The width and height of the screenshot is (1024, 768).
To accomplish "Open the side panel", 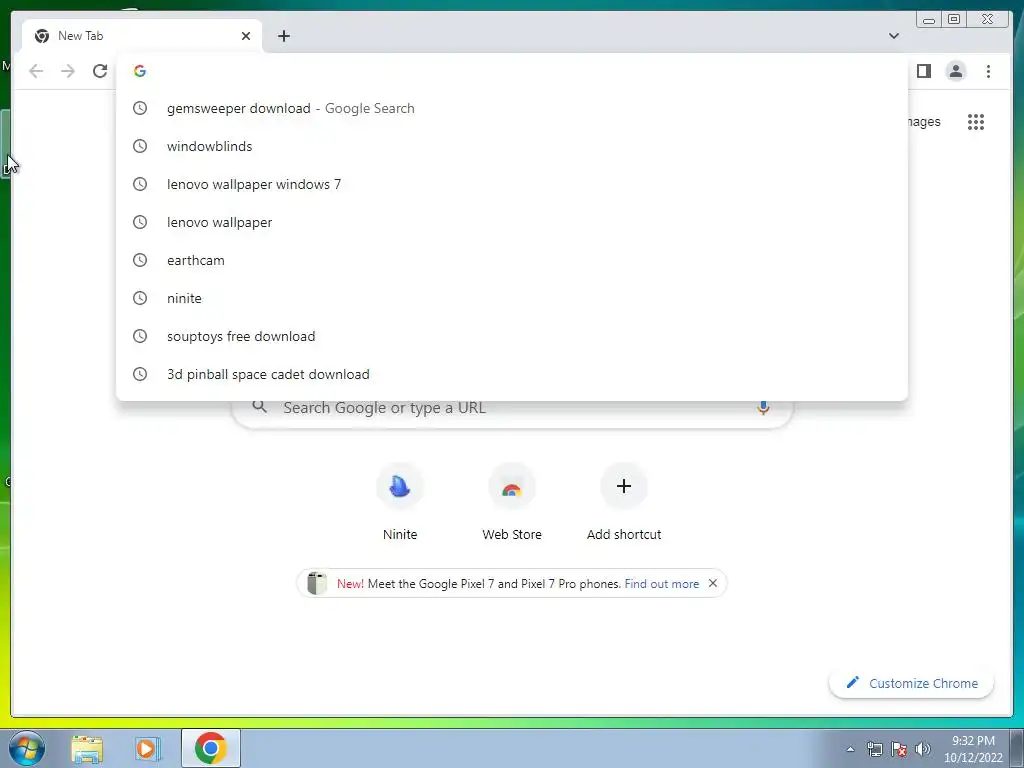I will click(923, 71).
